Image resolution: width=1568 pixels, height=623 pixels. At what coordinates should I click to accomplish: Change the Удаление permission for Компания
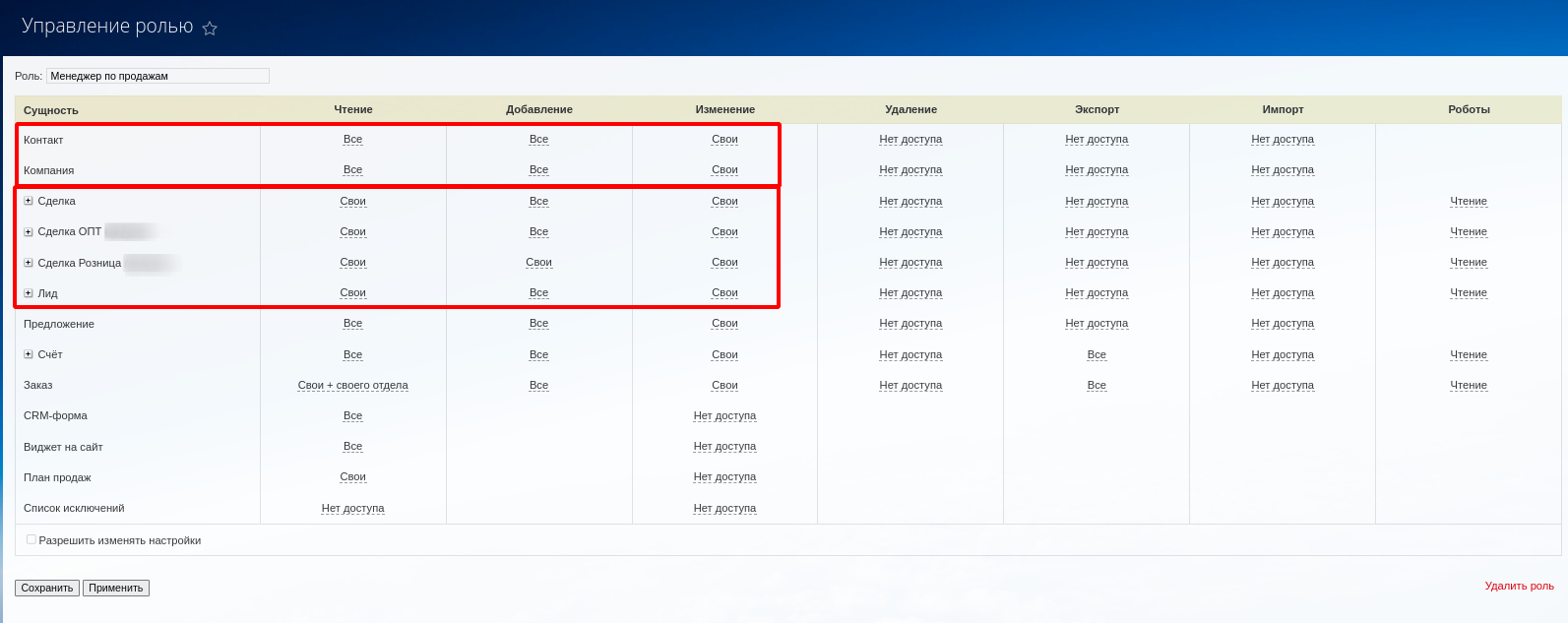910,170
